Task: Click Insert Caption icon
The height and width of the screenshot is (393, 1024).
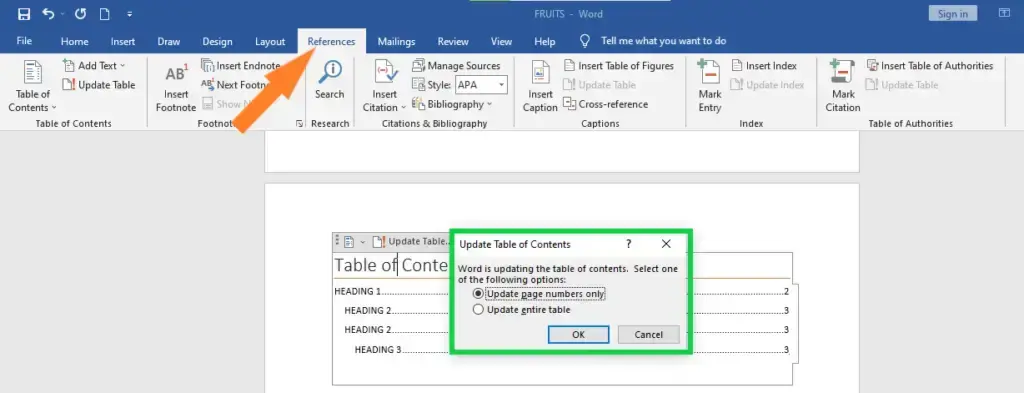Action: tap(540, 86)
